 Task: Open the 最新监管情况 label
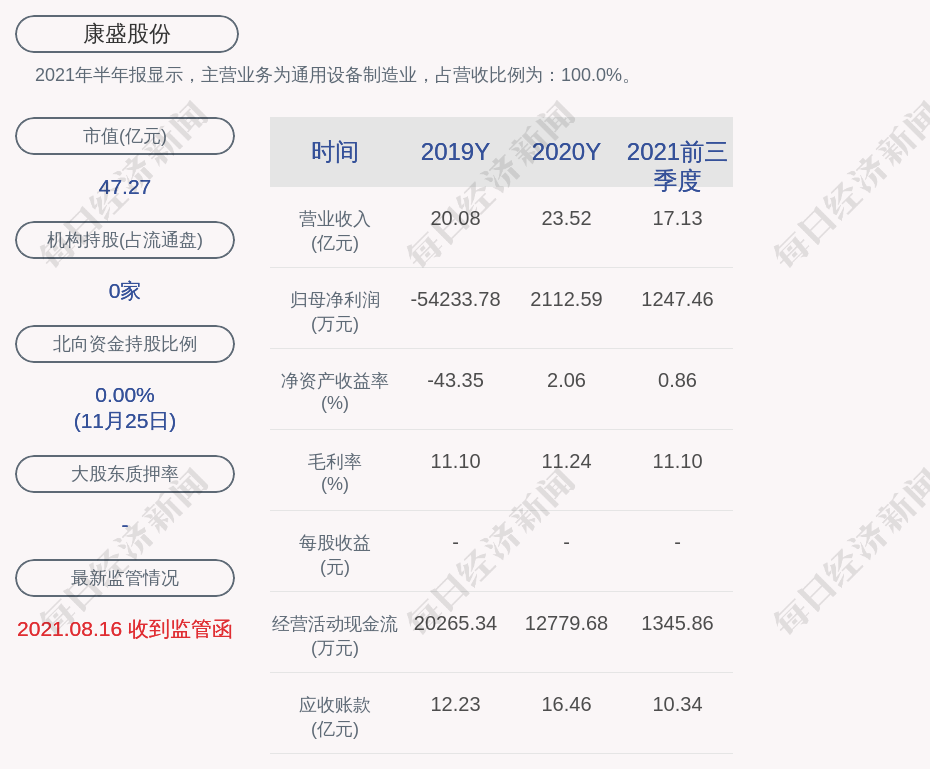(x=125, y=578)
